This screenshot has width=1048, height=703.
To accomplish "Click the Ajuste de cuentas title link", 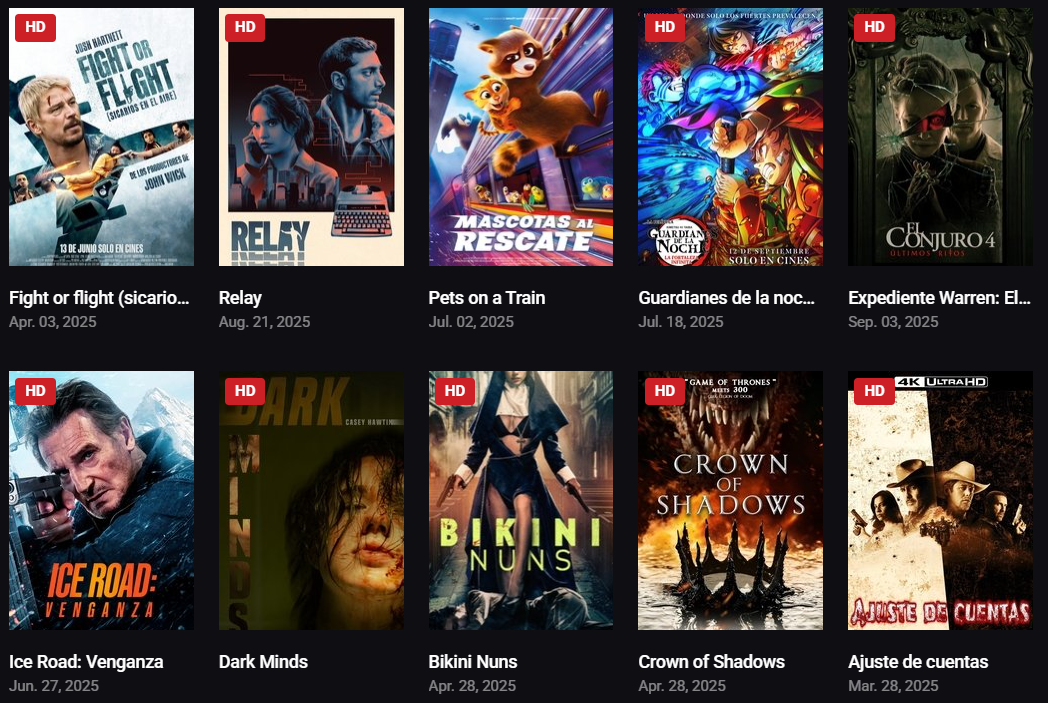I will (918, 662).
